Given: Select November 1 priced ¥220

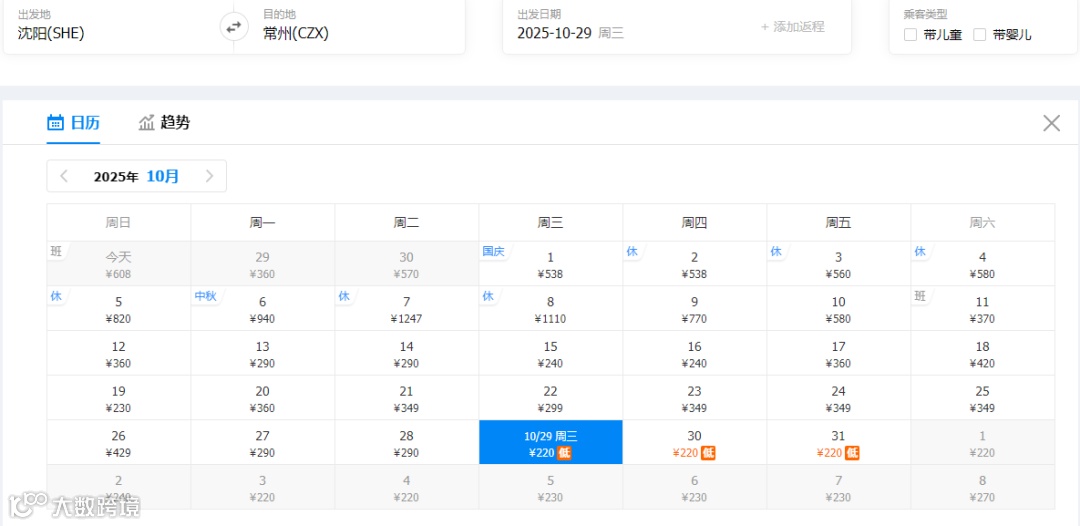Looking at the screenshot, I should (x=983, y=443).
